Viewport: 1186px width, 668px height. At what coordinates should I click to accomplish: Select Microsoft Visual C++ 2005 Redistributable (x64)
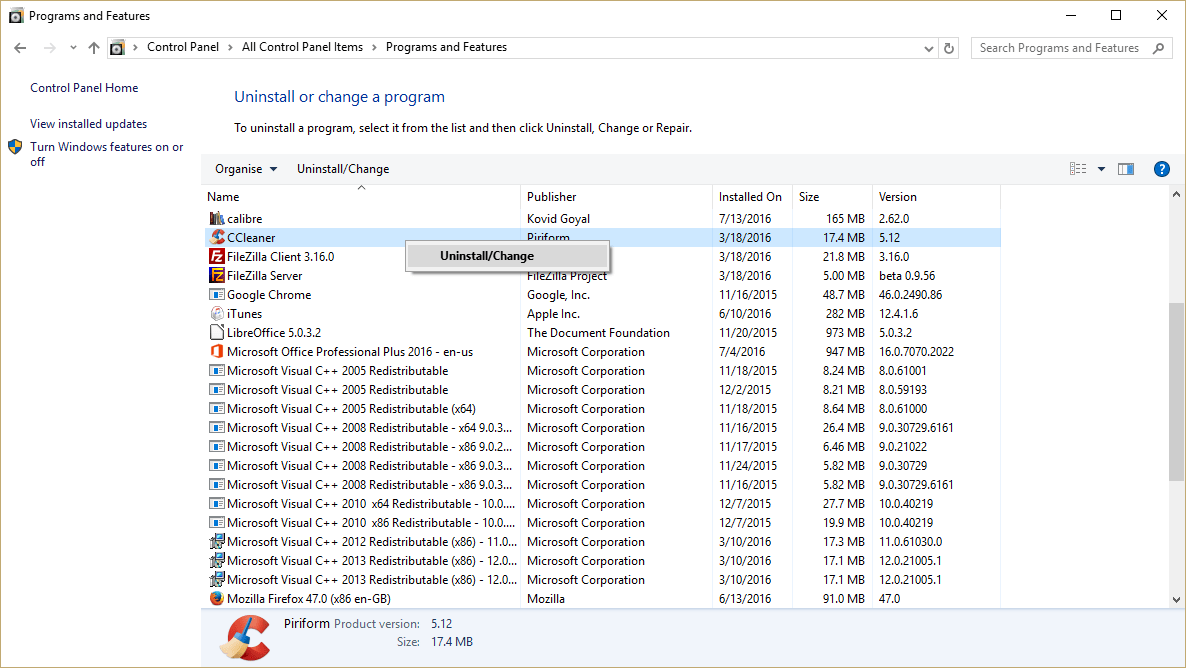(x=603, y=409)
